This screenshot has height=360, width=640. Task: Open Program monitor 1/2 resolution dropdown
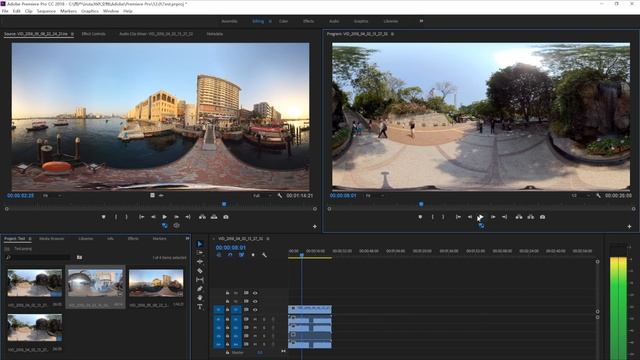tap(580, 196)
